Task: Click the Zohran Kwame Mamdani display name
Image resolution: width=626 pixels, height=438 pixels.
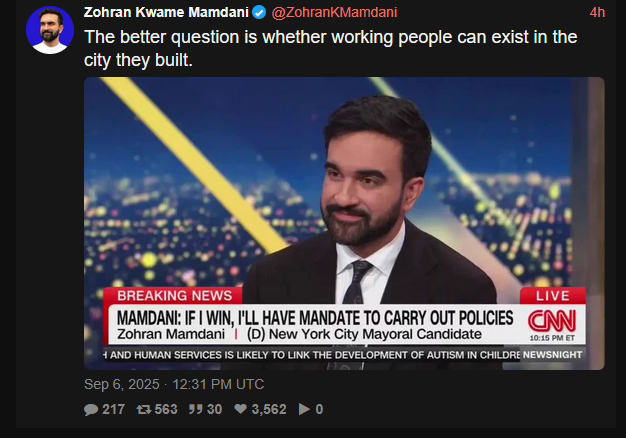Action: [166, 12]
